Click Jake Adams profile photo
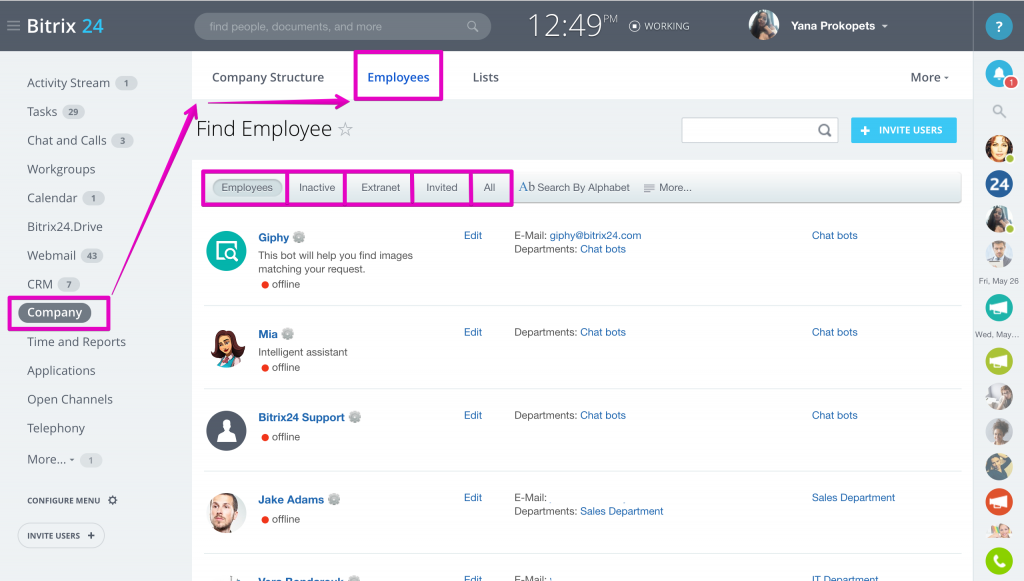 [x=226, y=513]
